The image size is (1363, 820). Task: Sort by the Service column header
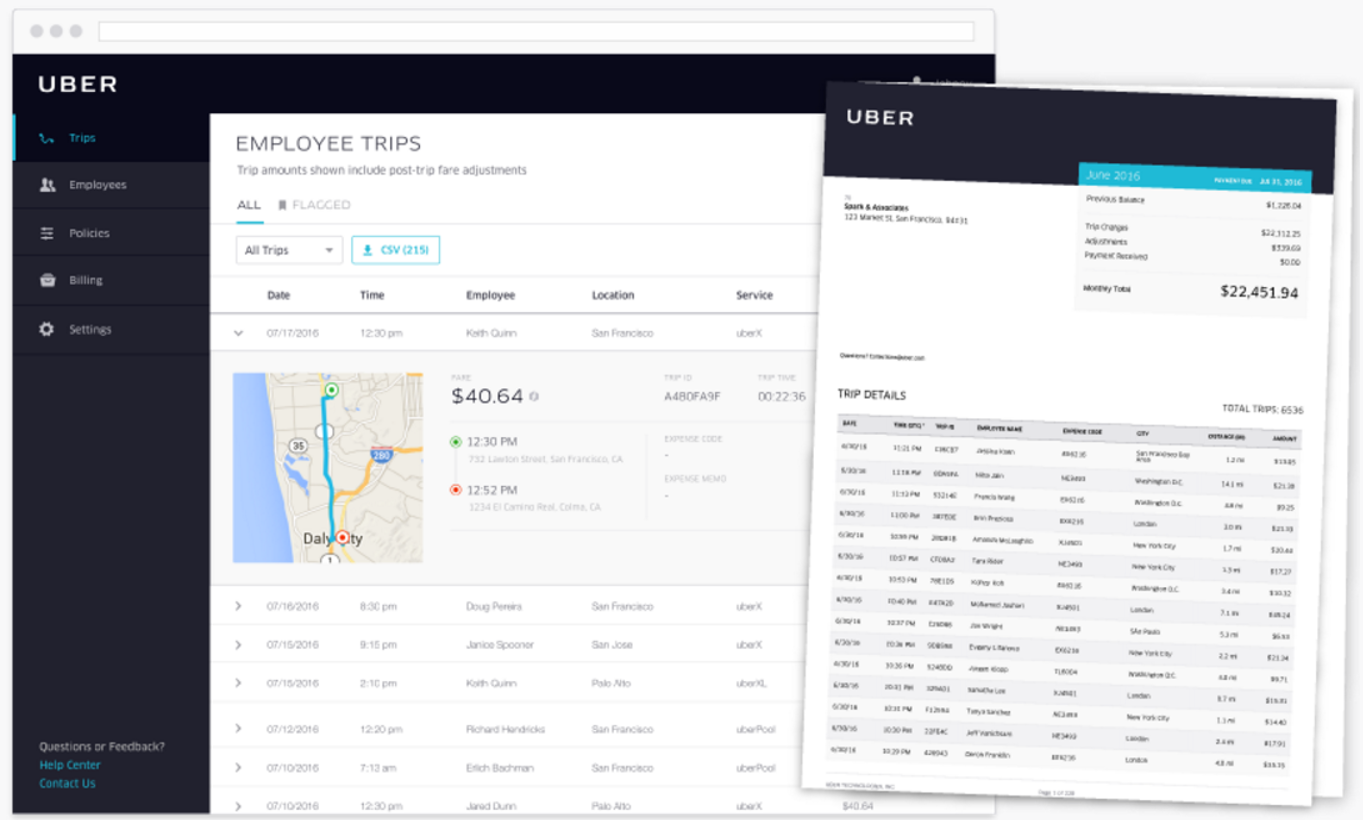(754, 295)
